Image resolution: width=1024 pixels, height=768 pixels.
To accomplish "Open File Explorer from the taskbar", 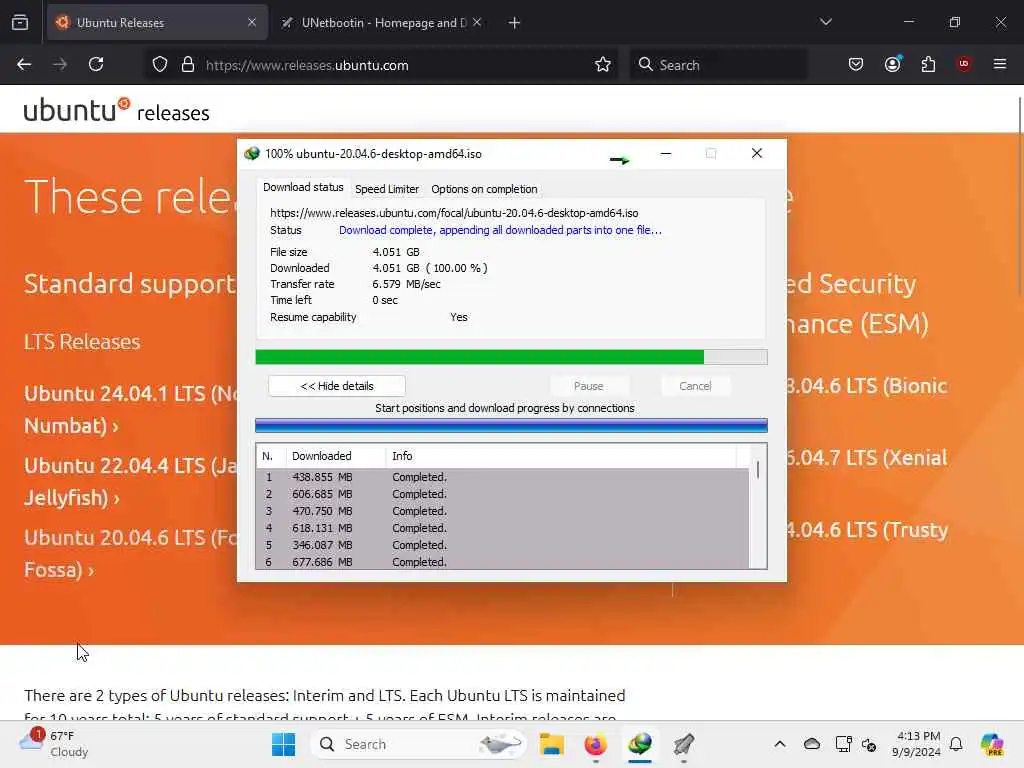I will click(x=552, y=744).
